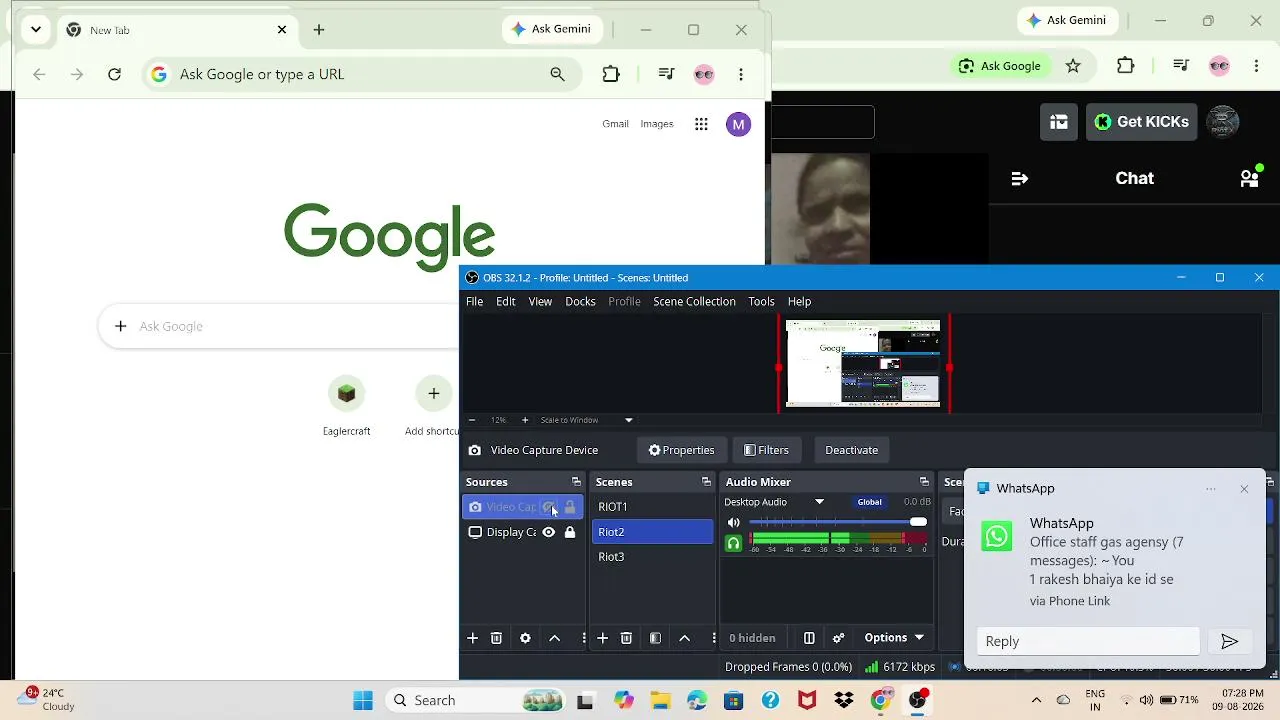
Task: Open source properties gear in Sources panel
Action: point(525,638)
